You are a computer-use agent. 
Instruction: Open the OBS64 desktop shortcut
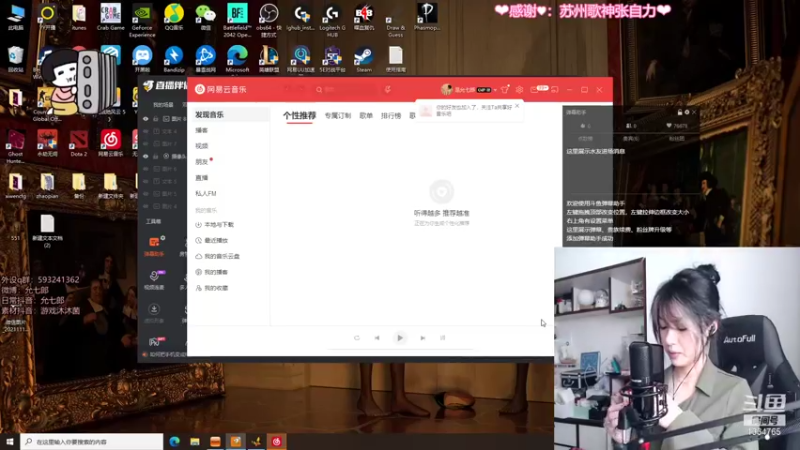click(x=268, y=20)
